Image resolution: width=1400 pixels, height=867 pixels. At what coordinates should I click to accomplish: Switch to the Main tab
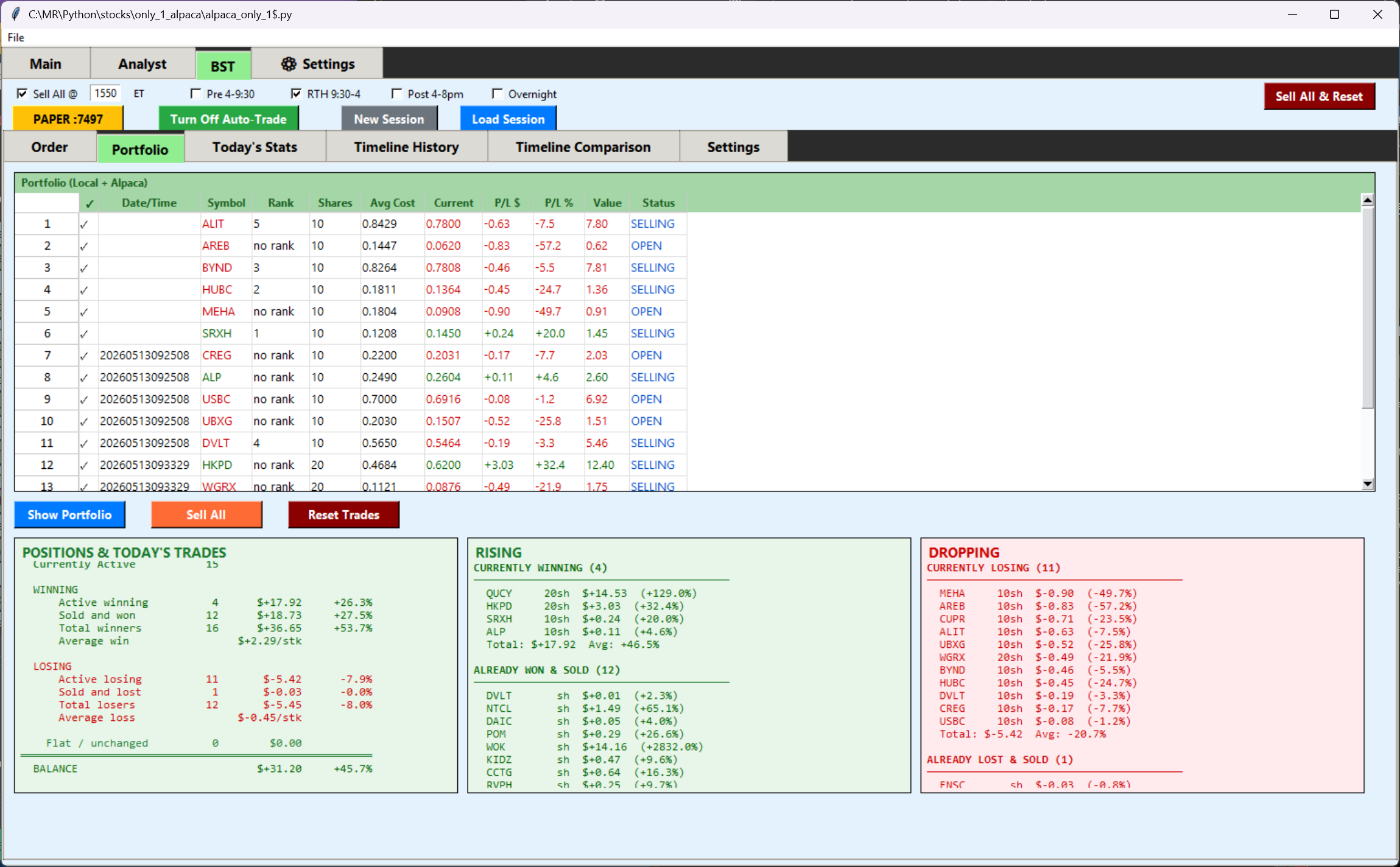pos(46,64)
